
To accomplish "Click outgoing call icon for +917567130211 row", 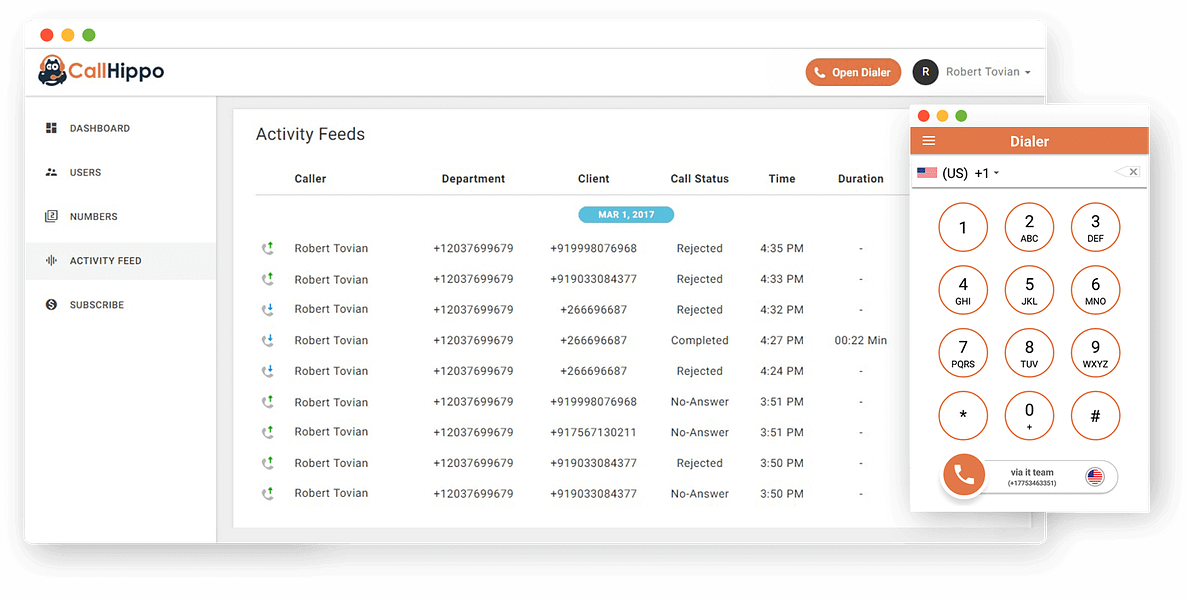I will click(268, 432).
